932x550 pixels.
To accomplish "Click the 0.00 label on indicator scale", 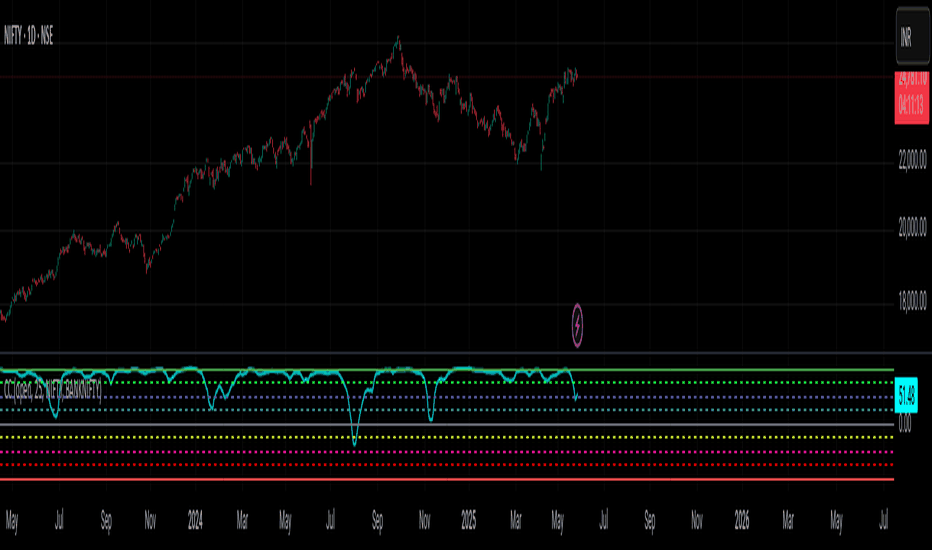I will point(904,424).
